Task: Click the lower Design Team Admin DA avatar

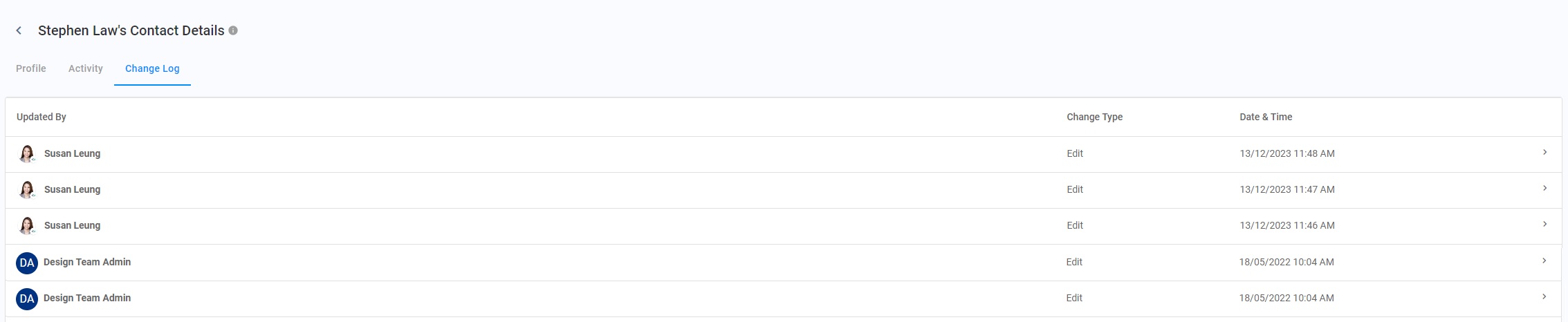Action: [x=27, y=299]
